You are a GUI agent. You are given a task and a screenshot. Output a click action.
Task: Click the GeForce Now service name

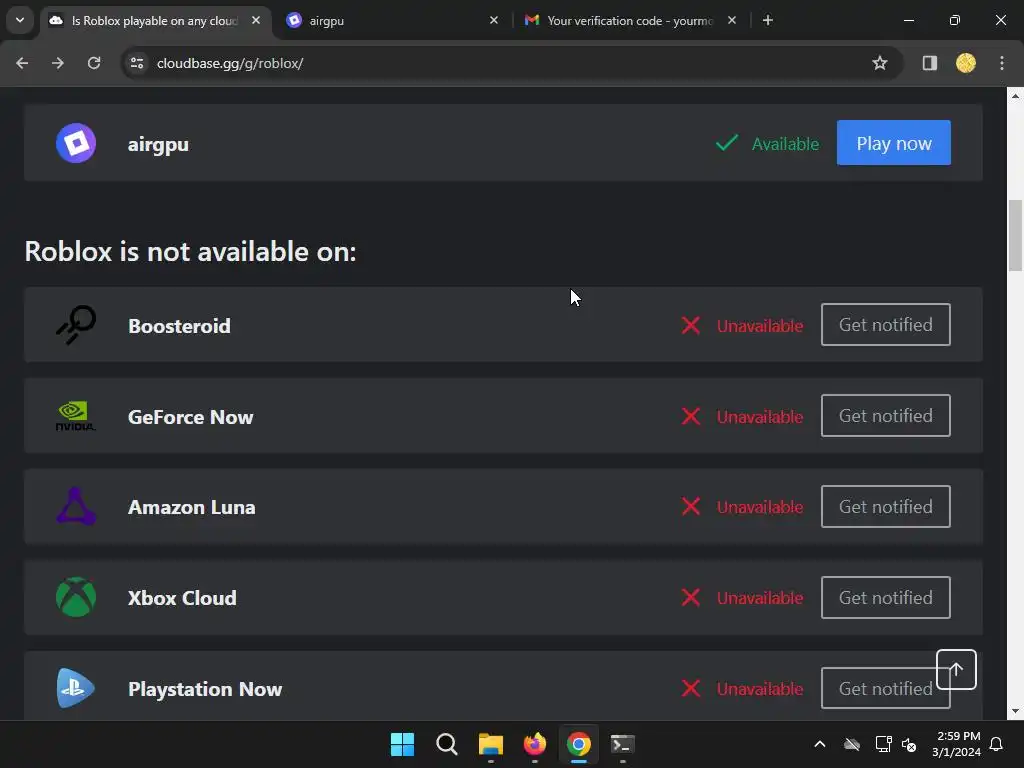[x=190, y=417]
